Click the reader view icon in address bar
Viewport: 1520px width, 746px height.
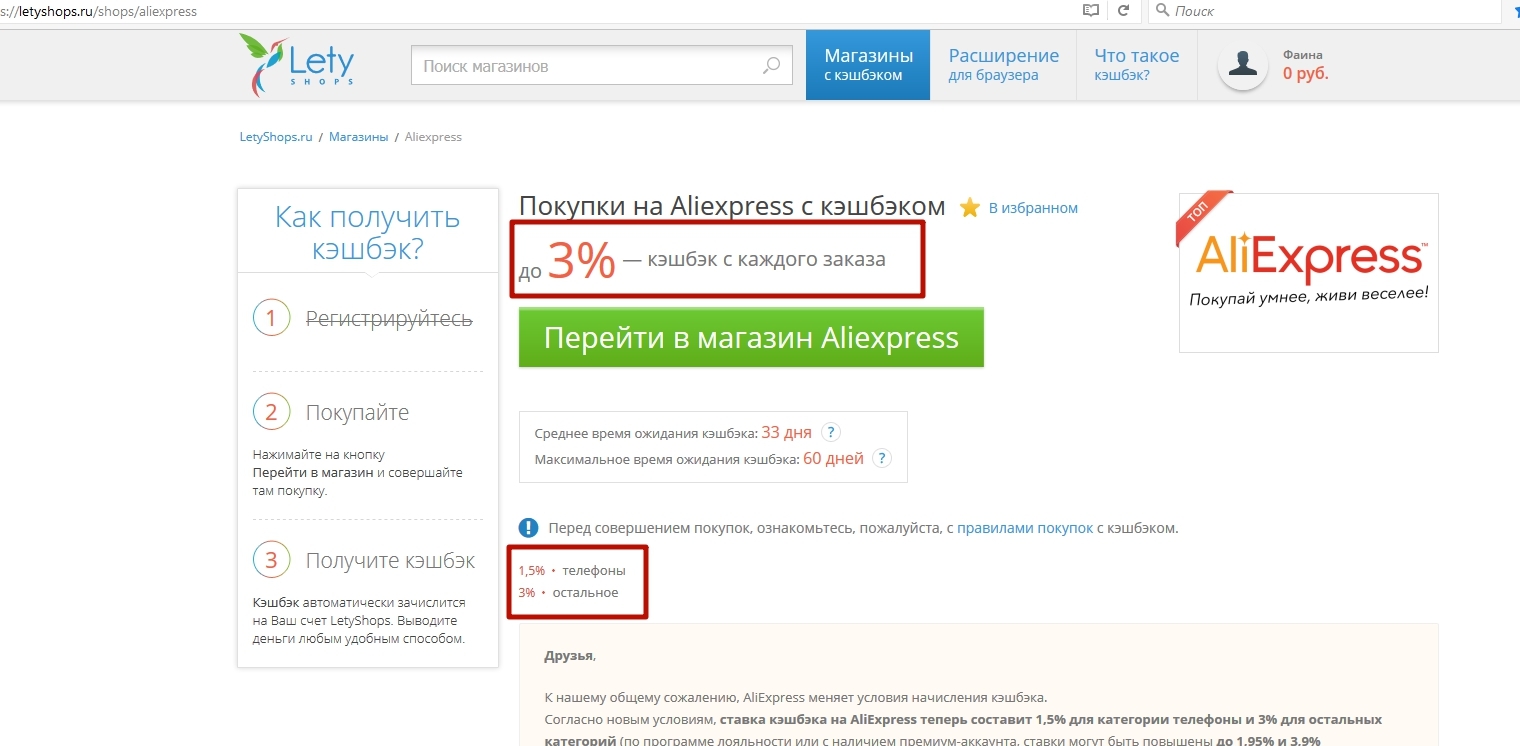(x=1091, y=11)
